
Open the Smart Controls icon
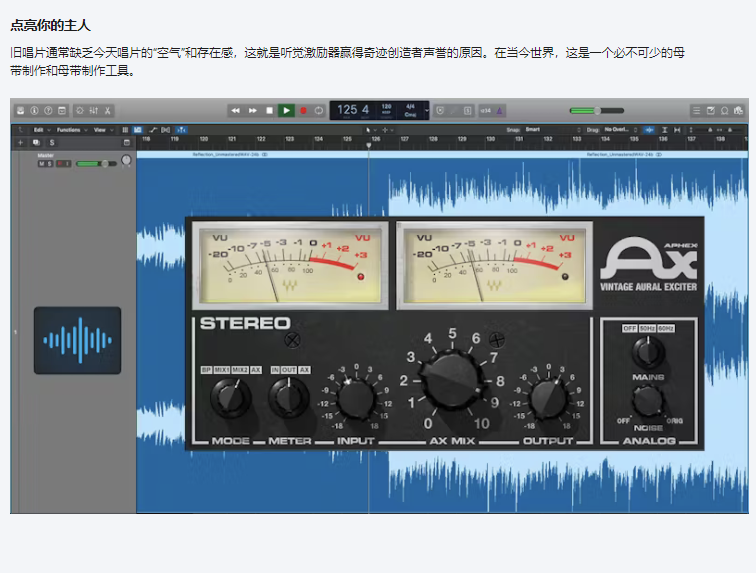[x=80, y=110]
